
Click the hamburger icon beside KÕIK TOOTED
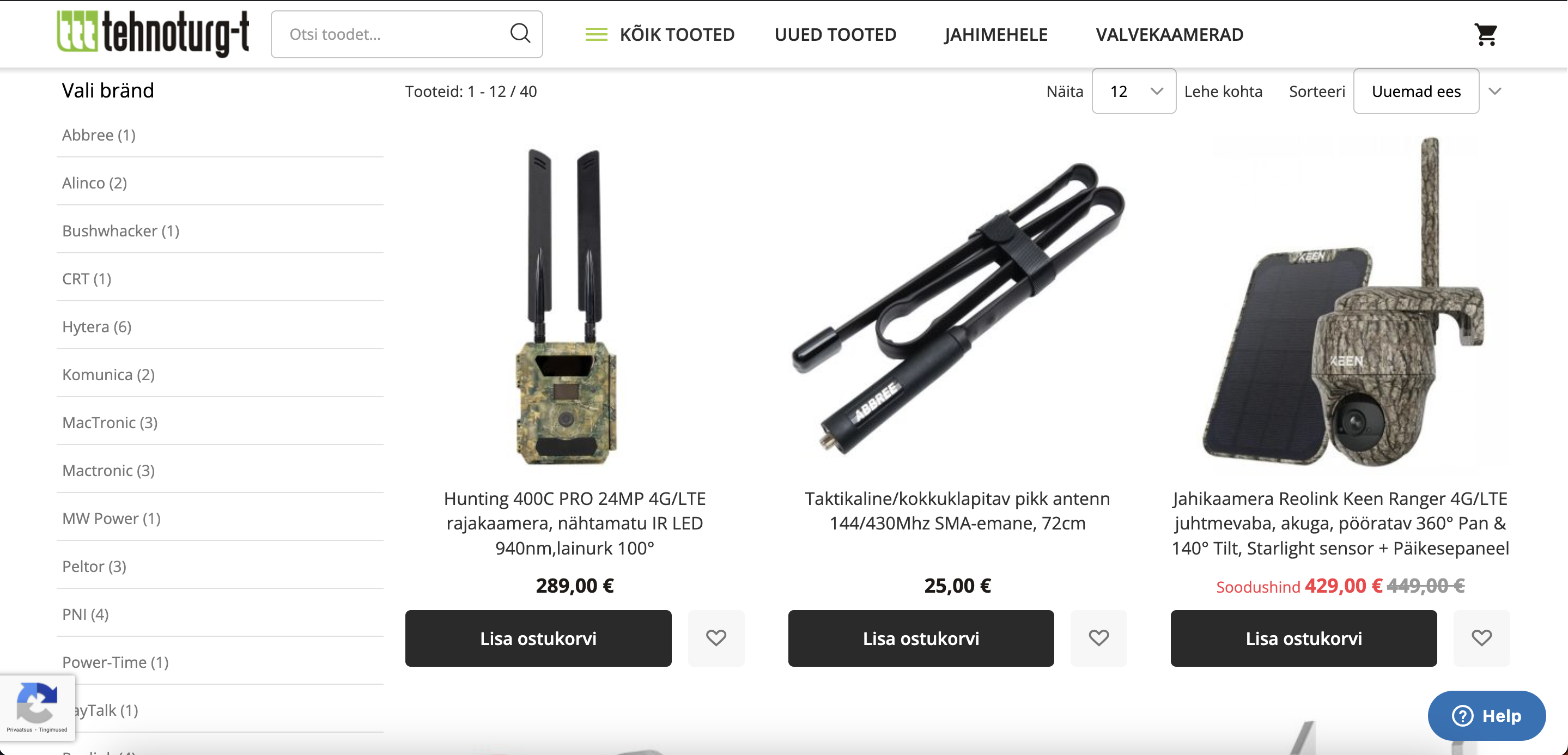[x=596, y=35]
